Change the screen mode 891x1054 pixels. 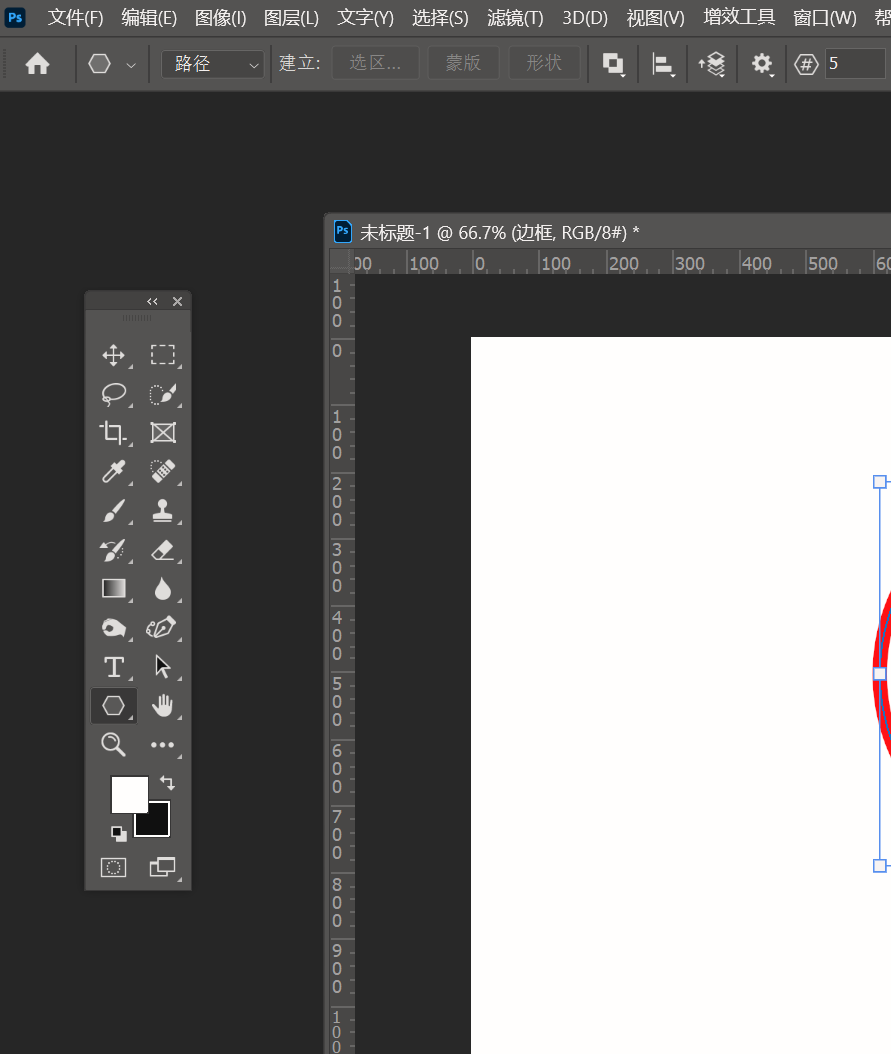(163, 867)
